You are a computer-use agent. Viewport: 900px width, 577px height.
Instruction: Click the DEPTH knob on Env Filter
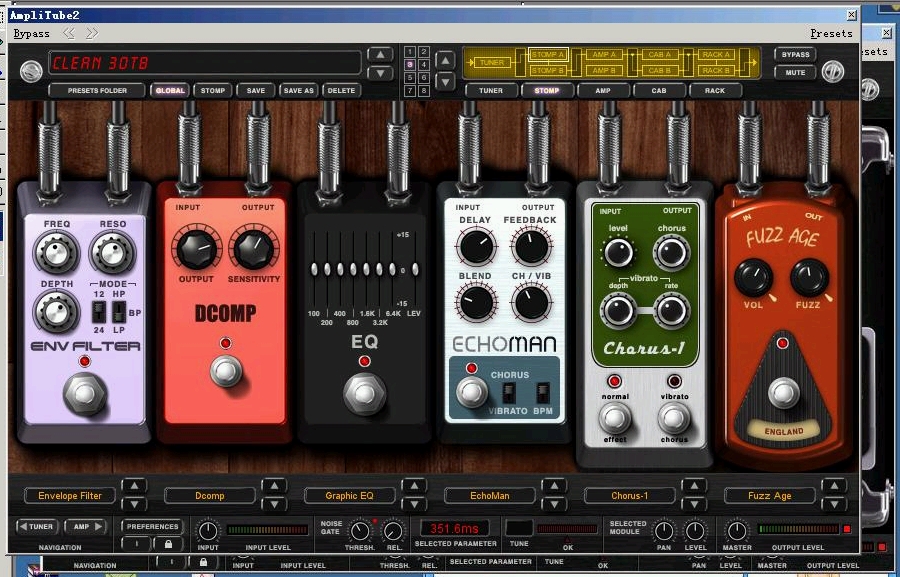click(56, 312)
